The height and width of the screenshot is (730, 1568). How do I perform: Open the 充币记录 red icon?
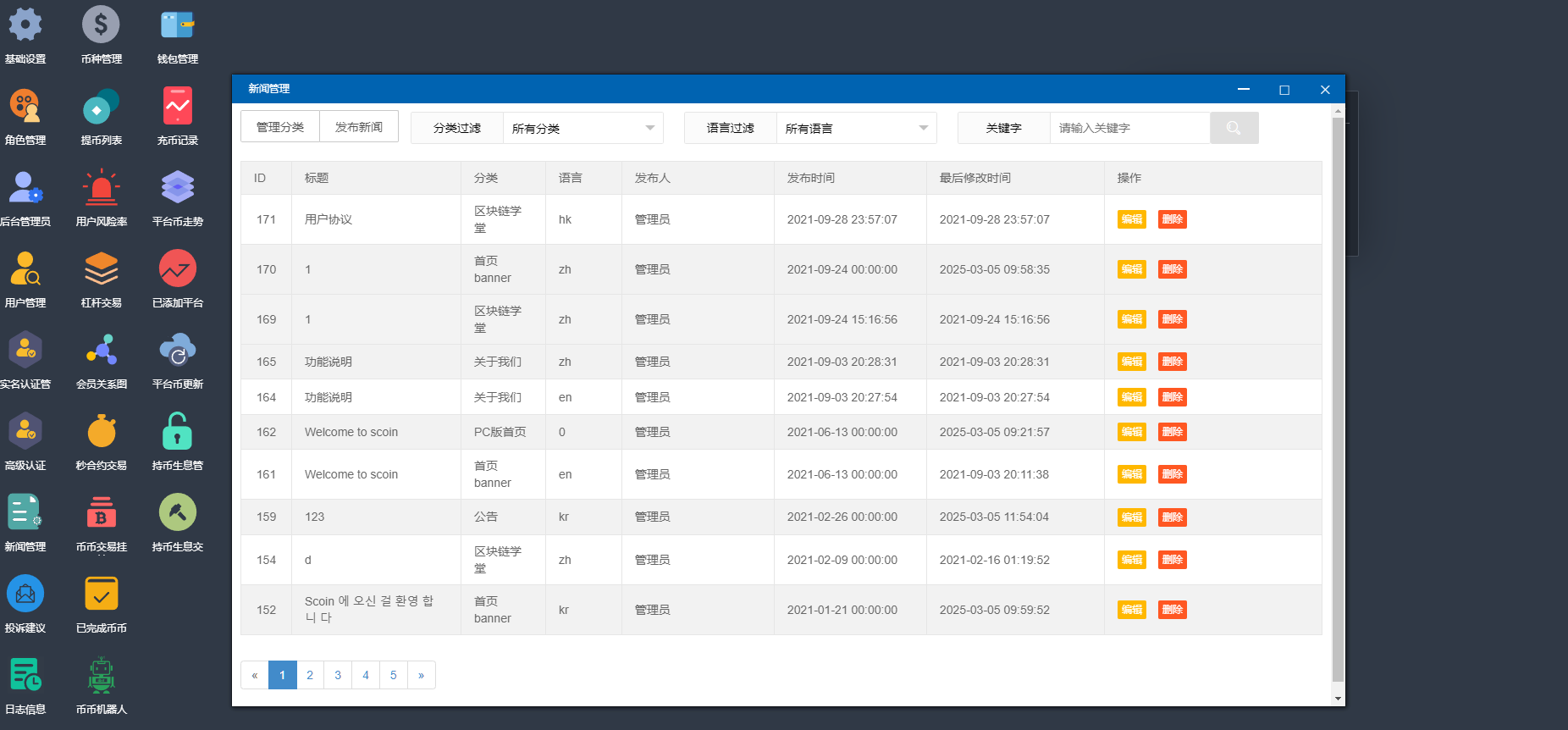177,107
